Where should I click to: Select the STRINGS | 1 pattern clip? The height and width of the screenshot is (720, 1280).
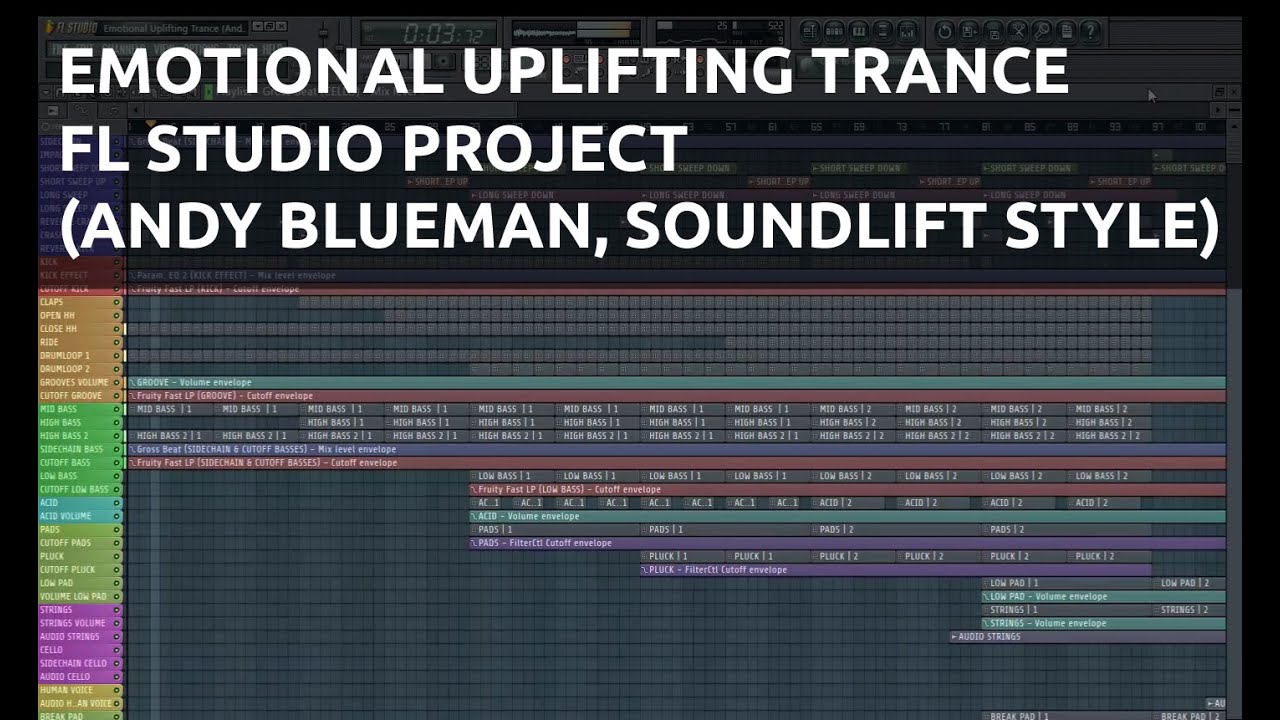click(1067, 610)
